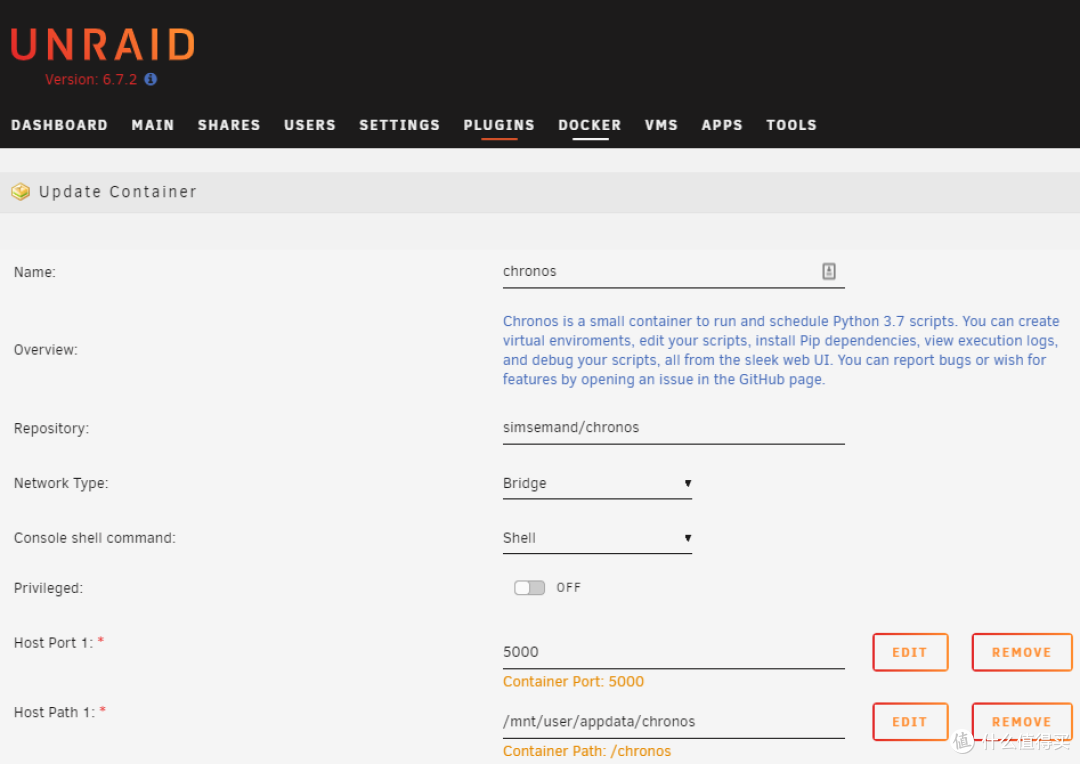1080x764 pixels.
Task: Open the Console shell command dropdown
Action: pos(597,538)
